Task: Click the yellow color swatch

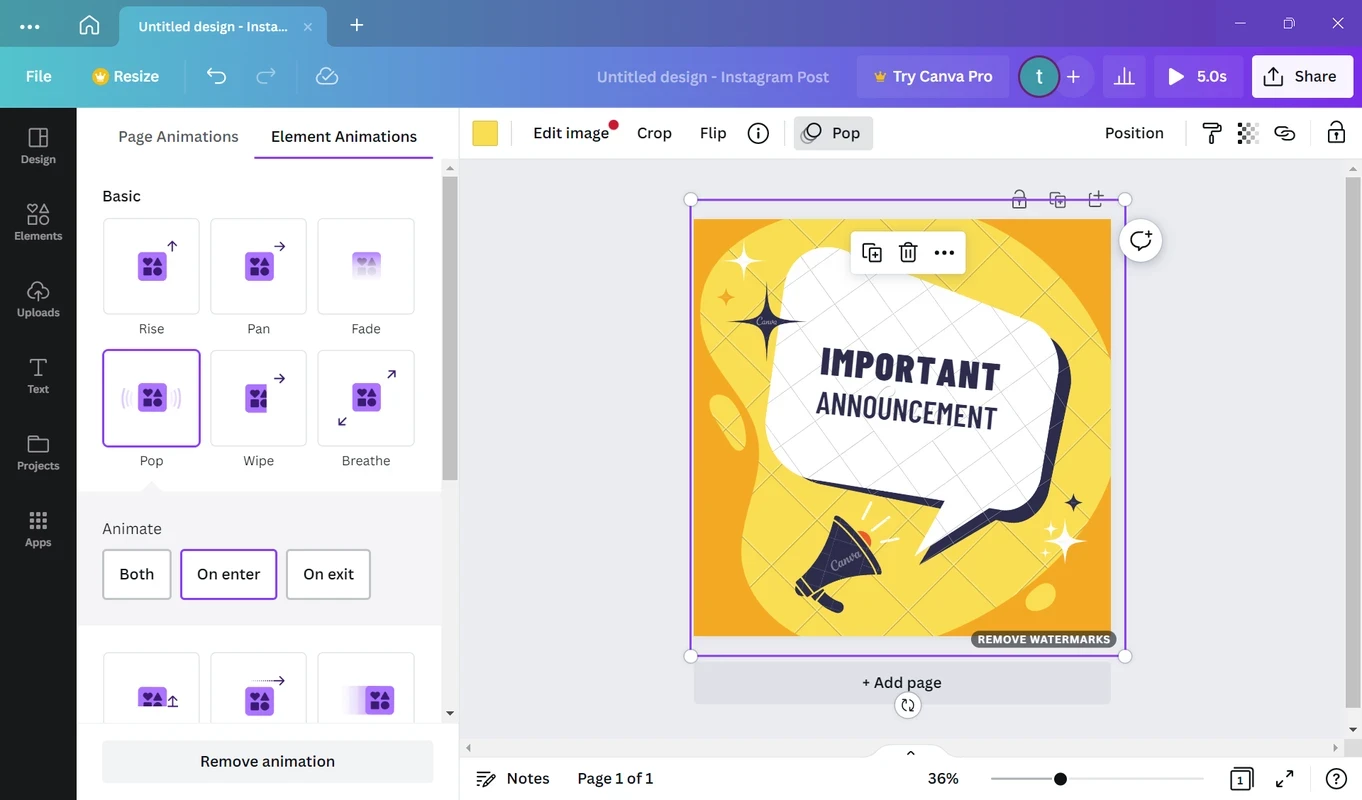Action: pyautogui.click(x=485, y=133)
